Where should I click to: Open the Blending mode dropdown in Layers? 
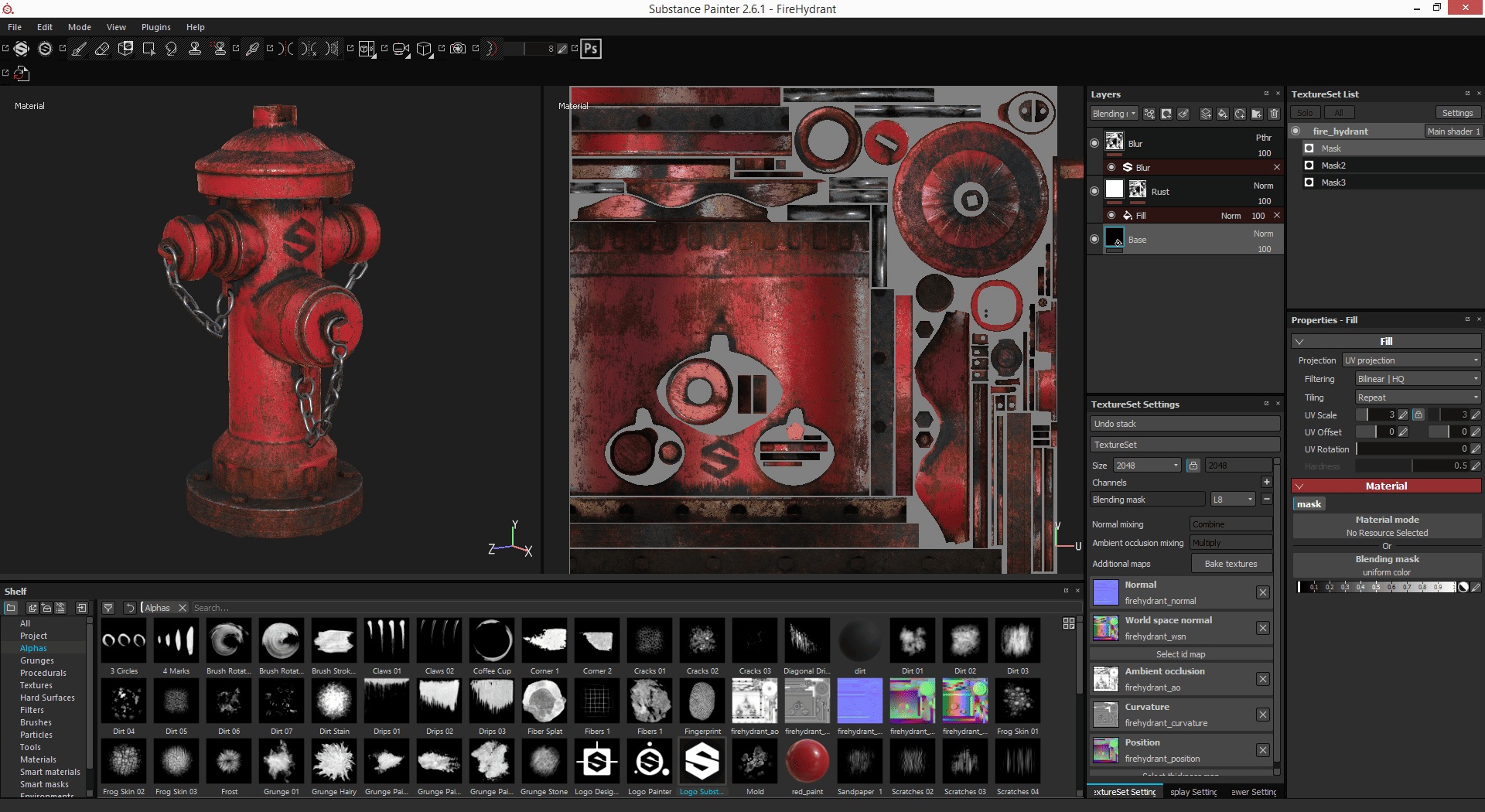pyautogui.click(x=1114, y=114)
